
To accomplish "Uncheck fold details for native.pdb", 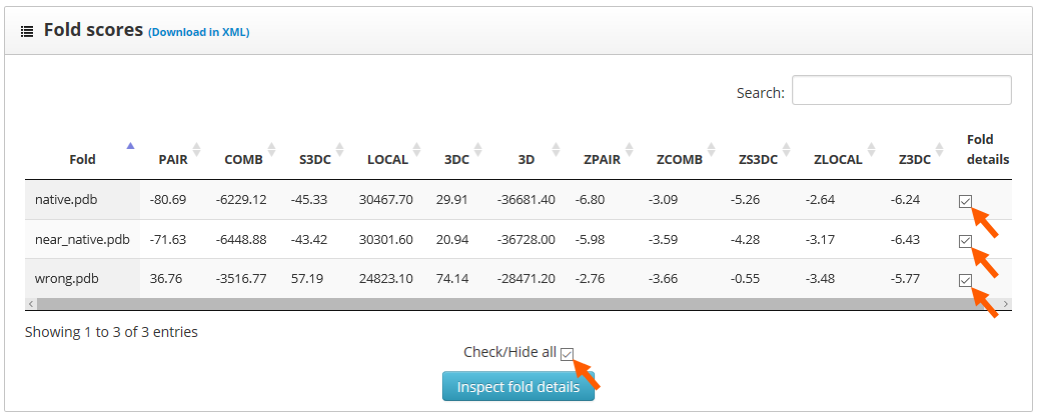I will point(965,201).
